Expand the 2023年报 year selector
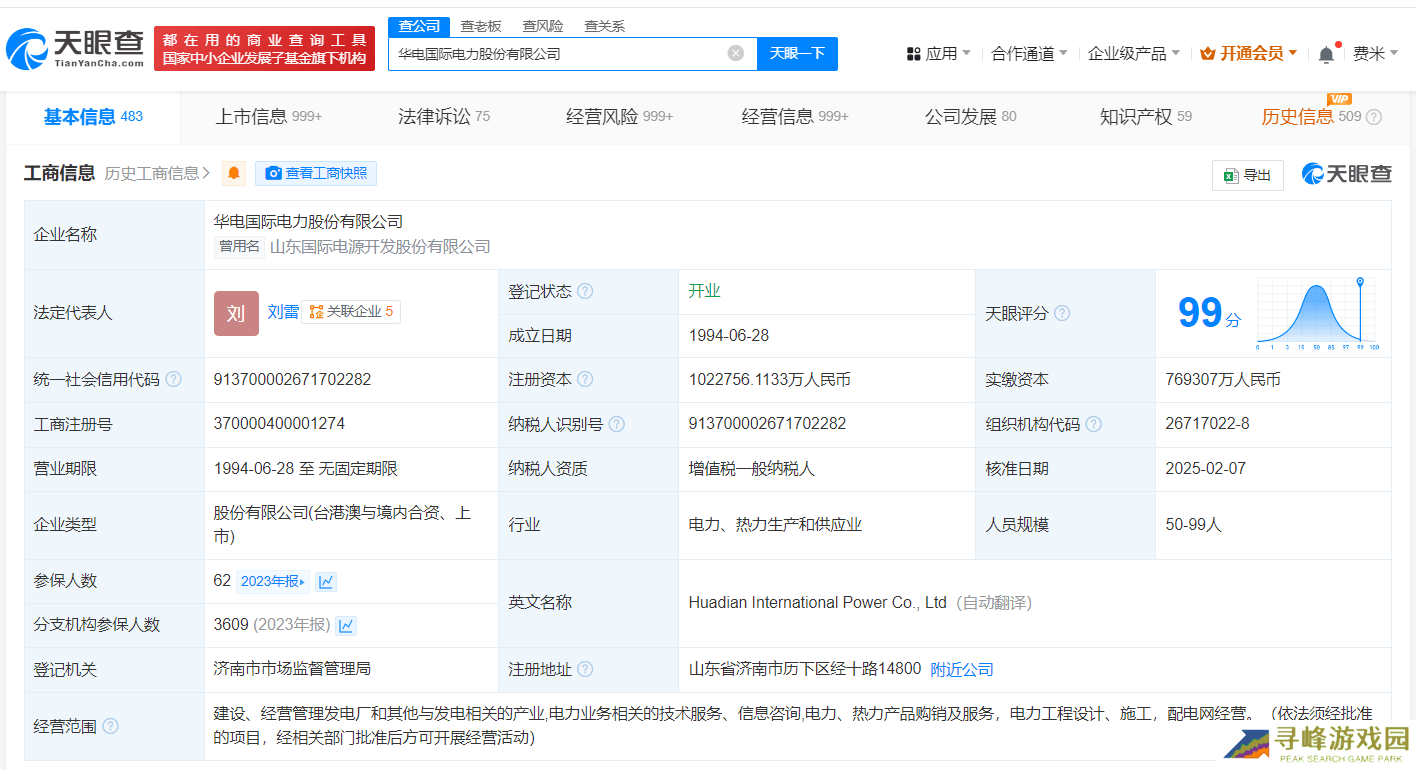1416x770 pixels. pos(274,581)
